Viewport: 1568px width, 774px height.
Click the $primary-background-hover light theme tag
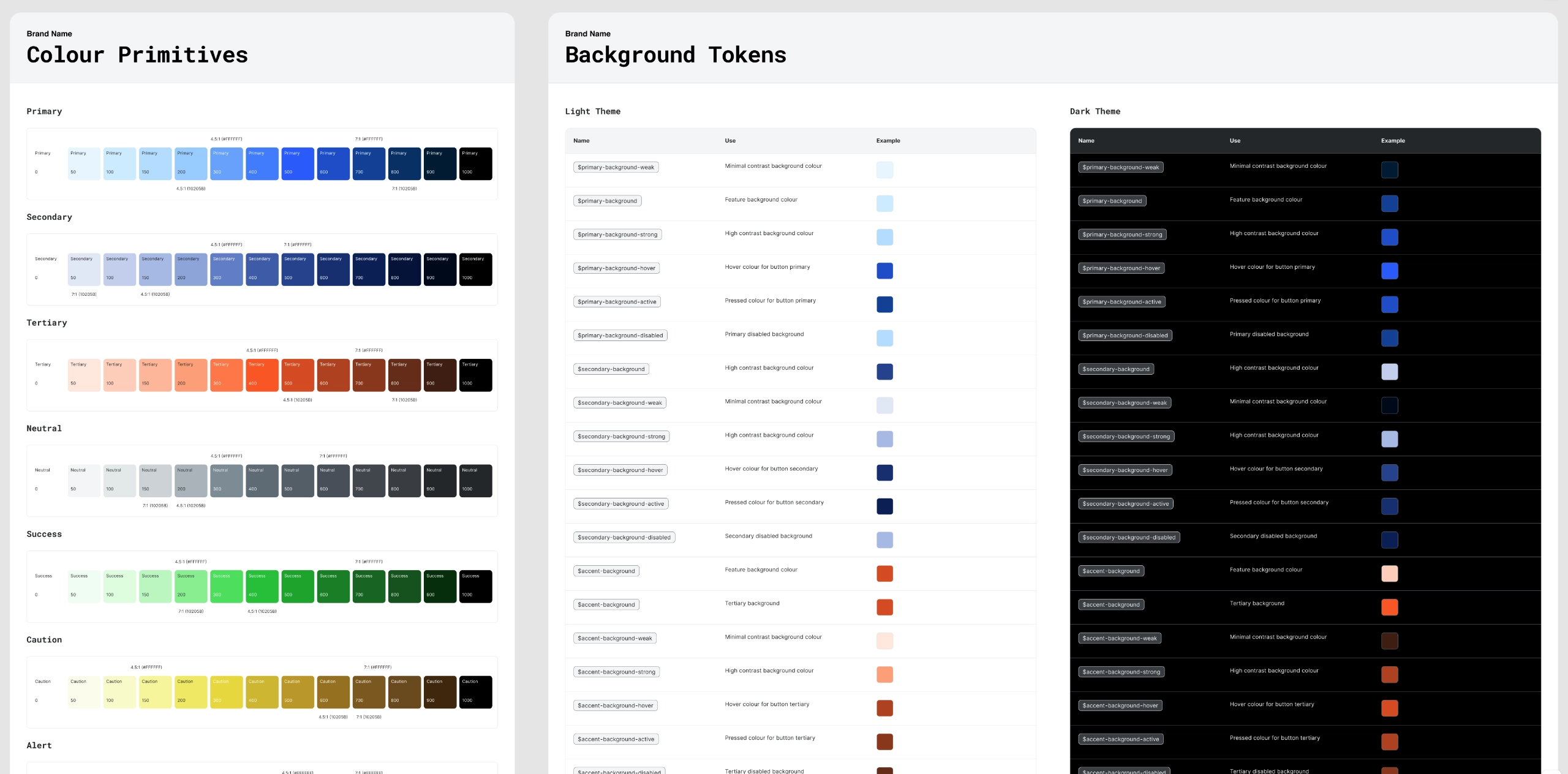(616, 268)
